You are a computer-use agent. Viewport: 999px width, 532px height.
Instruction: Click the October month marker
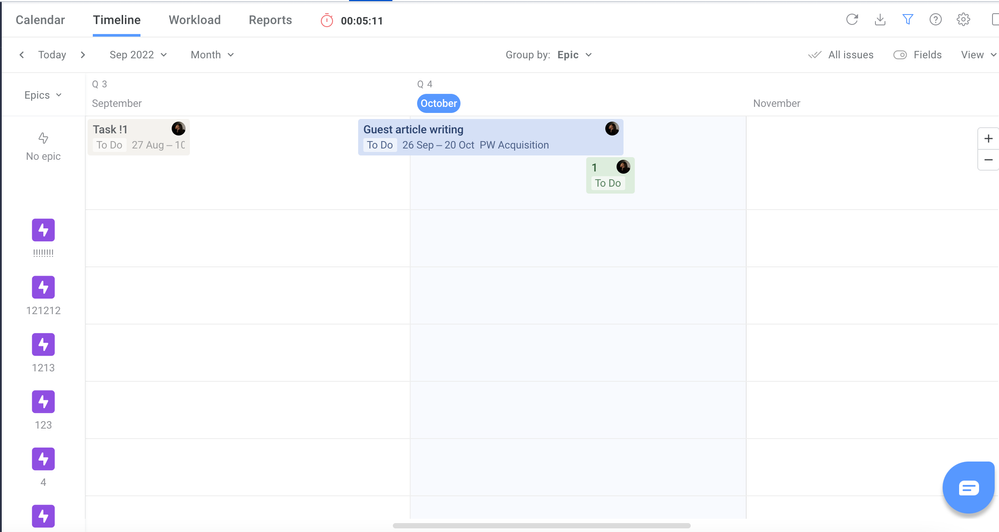[438, 103]
